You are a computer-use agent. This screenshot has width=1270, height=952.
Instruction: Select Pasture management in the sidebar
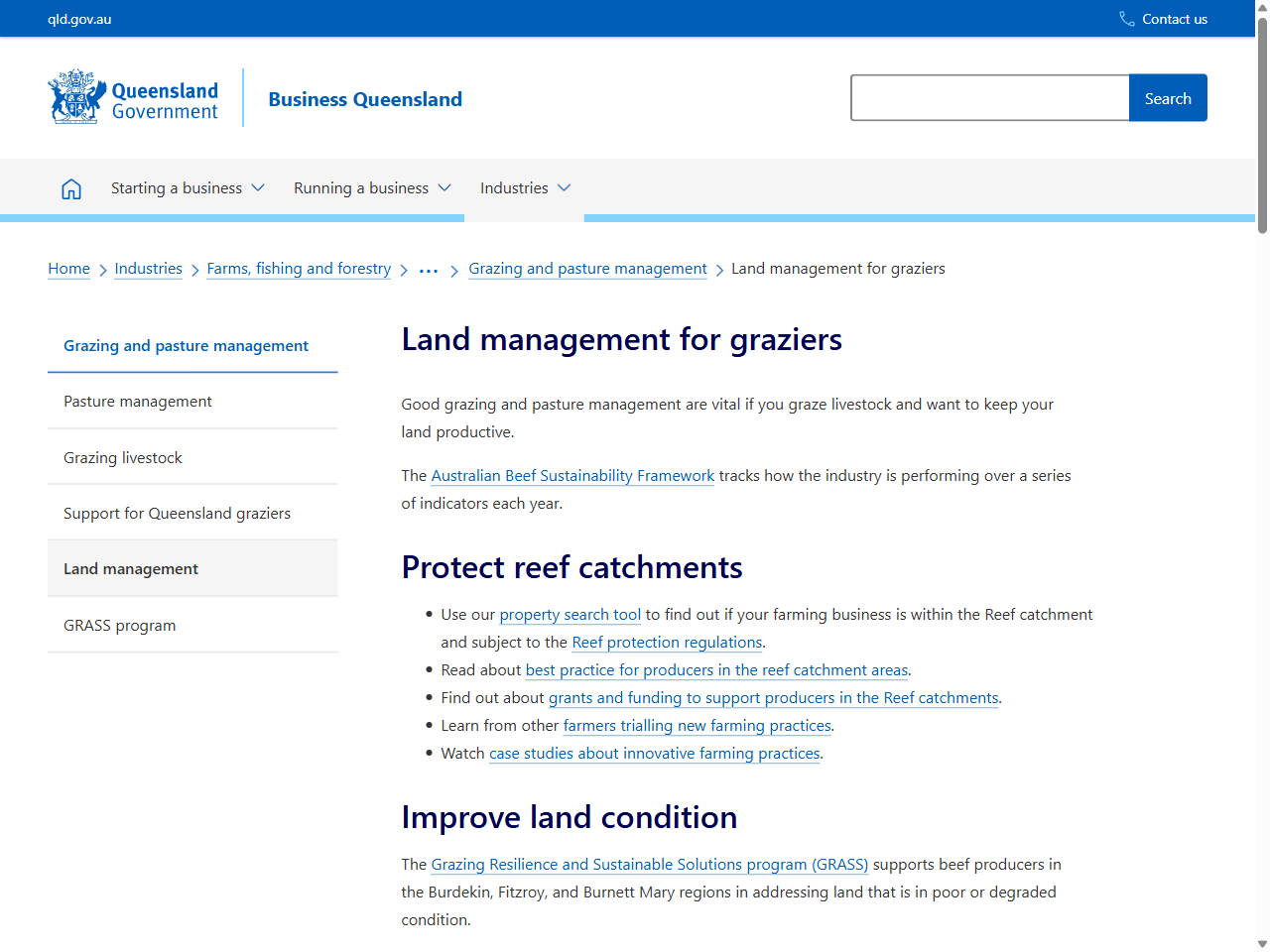[137, 402]
